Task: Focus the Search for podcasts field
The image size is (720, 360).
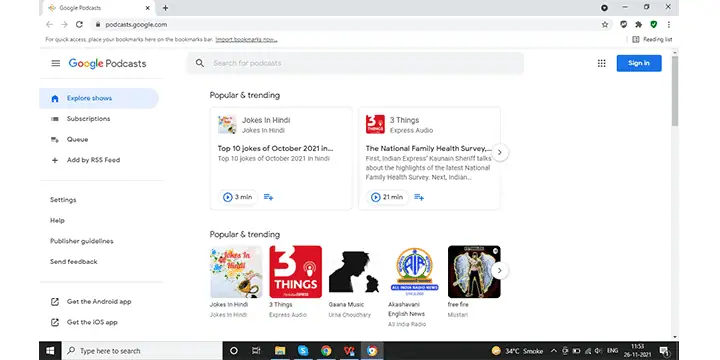Action: coord(355,63)
